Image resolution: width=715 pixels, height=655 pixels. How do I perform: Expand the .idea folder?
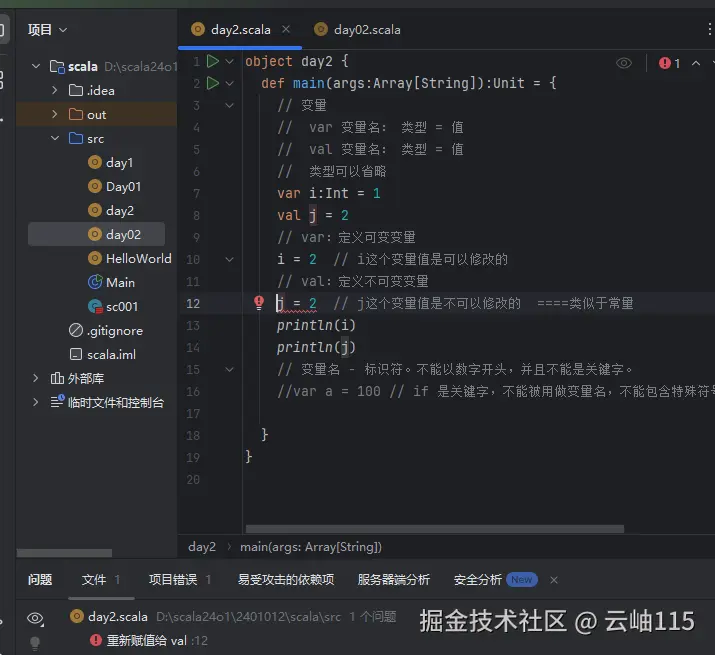pyautogui.click(x=55, y=90)
